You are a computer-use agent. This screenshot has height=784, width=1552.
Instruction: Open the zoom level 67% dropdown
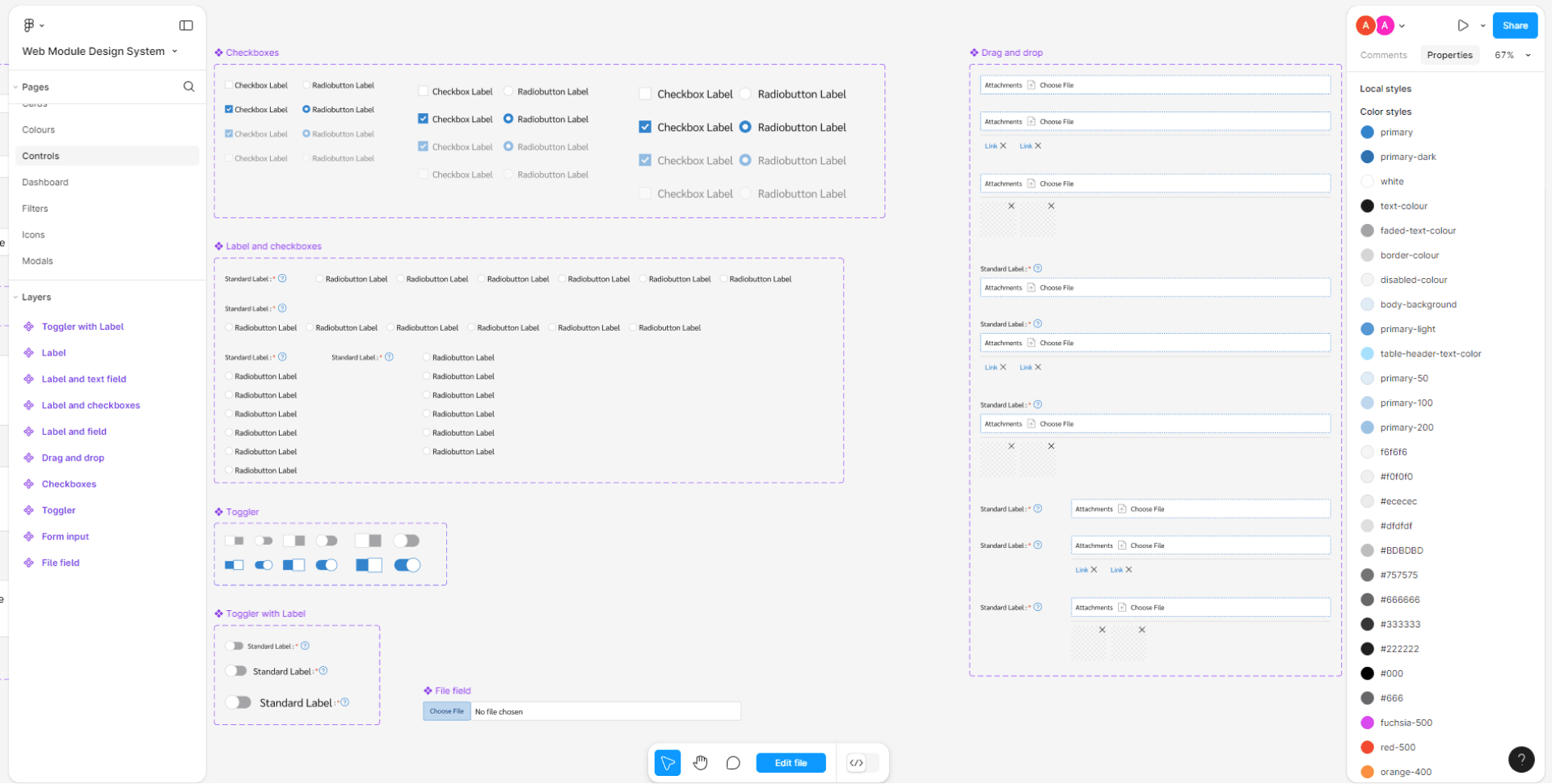click(1510, 55)
